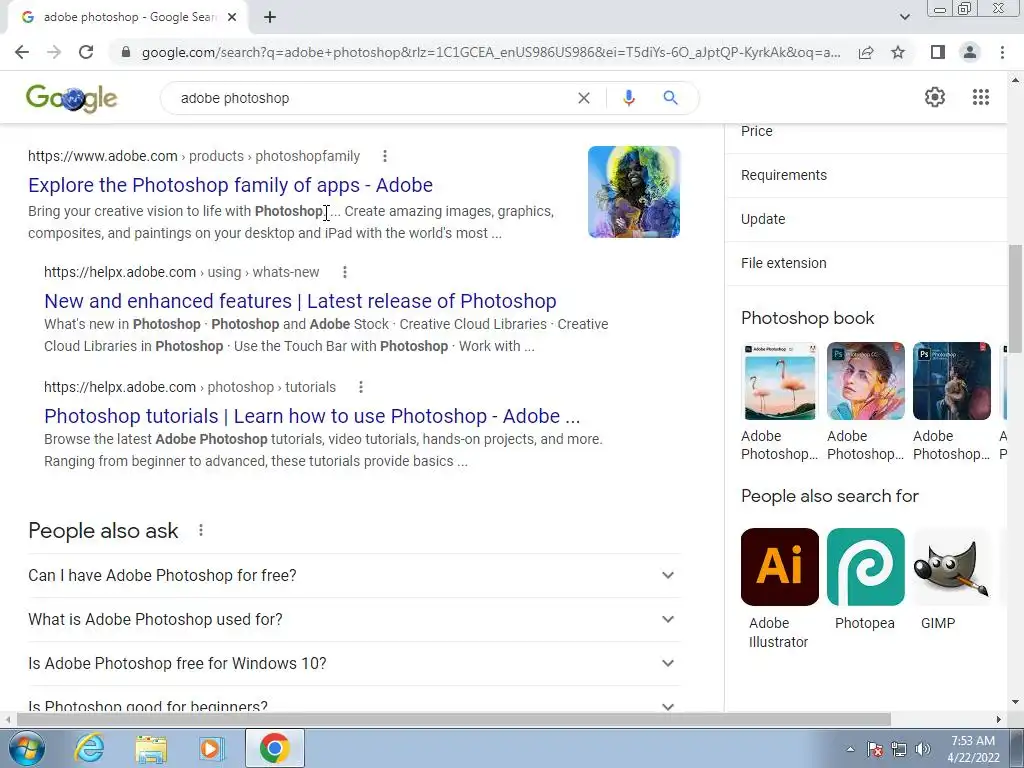Screen dimensions: 1024x768
Task: Click the horizontal scrollbar at page bottom
Action: (x=454, y=719)
